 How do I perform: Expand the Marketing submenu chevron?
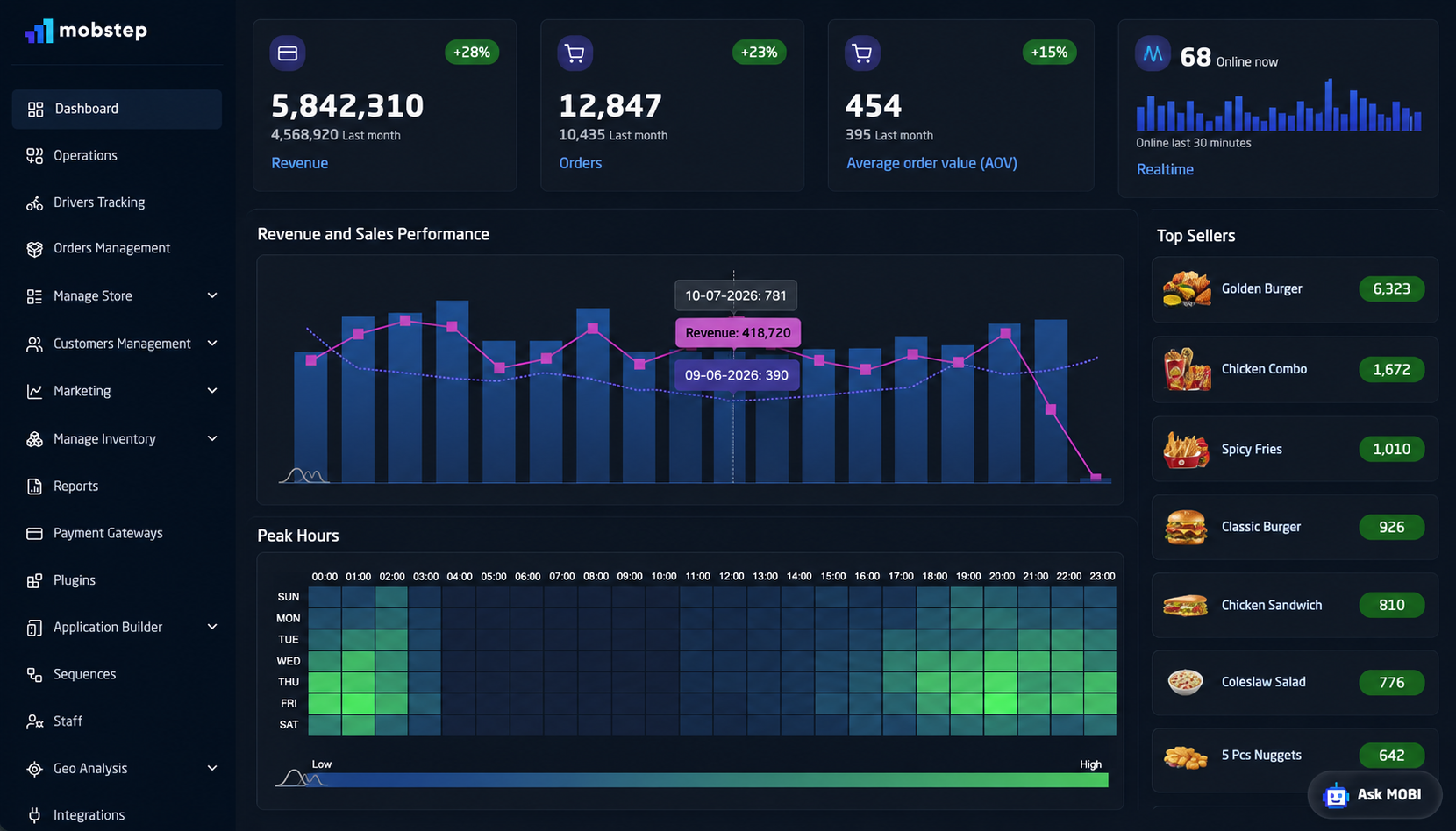212,390
